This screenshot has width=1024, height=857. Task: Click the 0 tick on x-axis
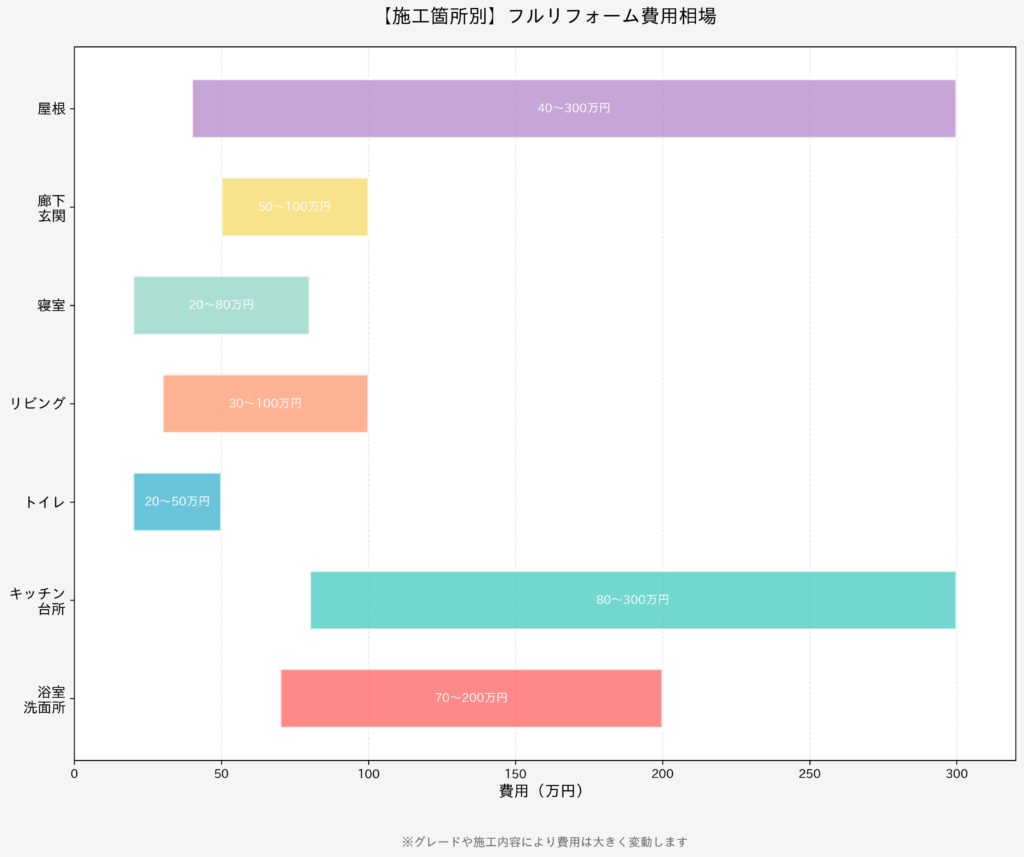74,772
